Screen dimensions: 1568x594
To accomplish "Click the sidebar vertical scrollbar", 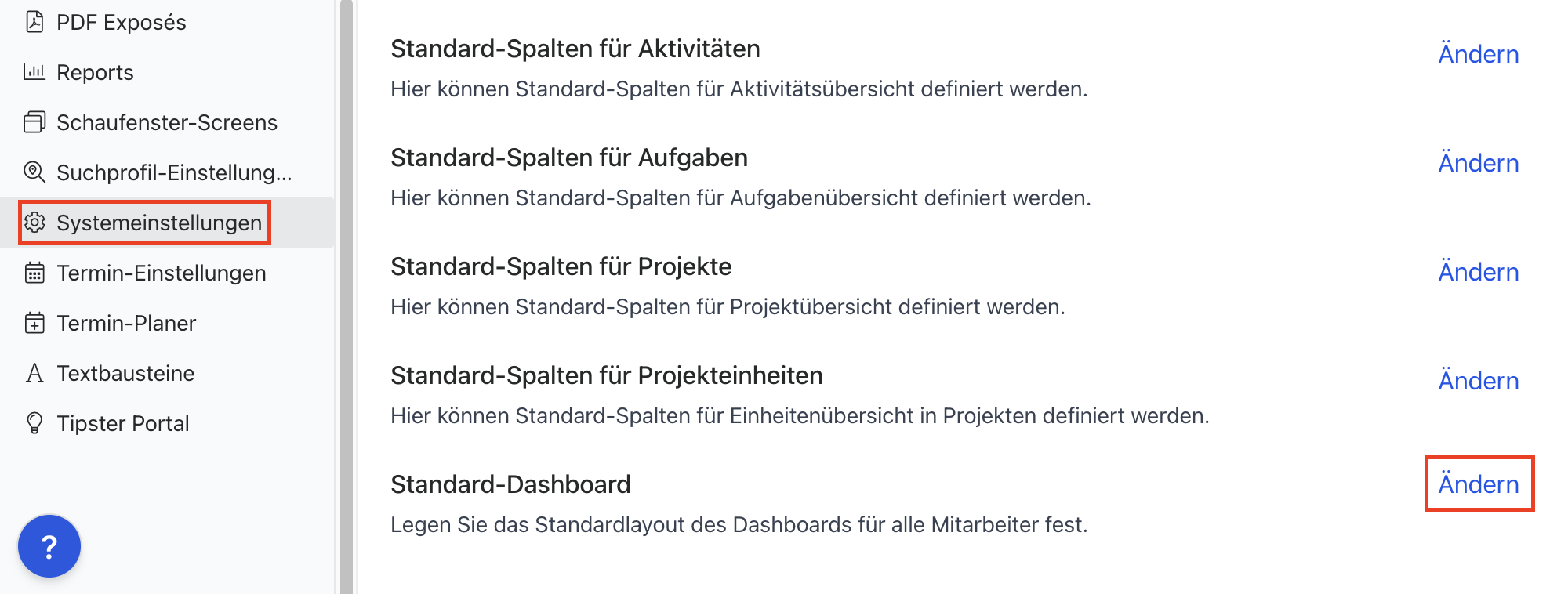I will pyautogui.click(x=346, y=298).
